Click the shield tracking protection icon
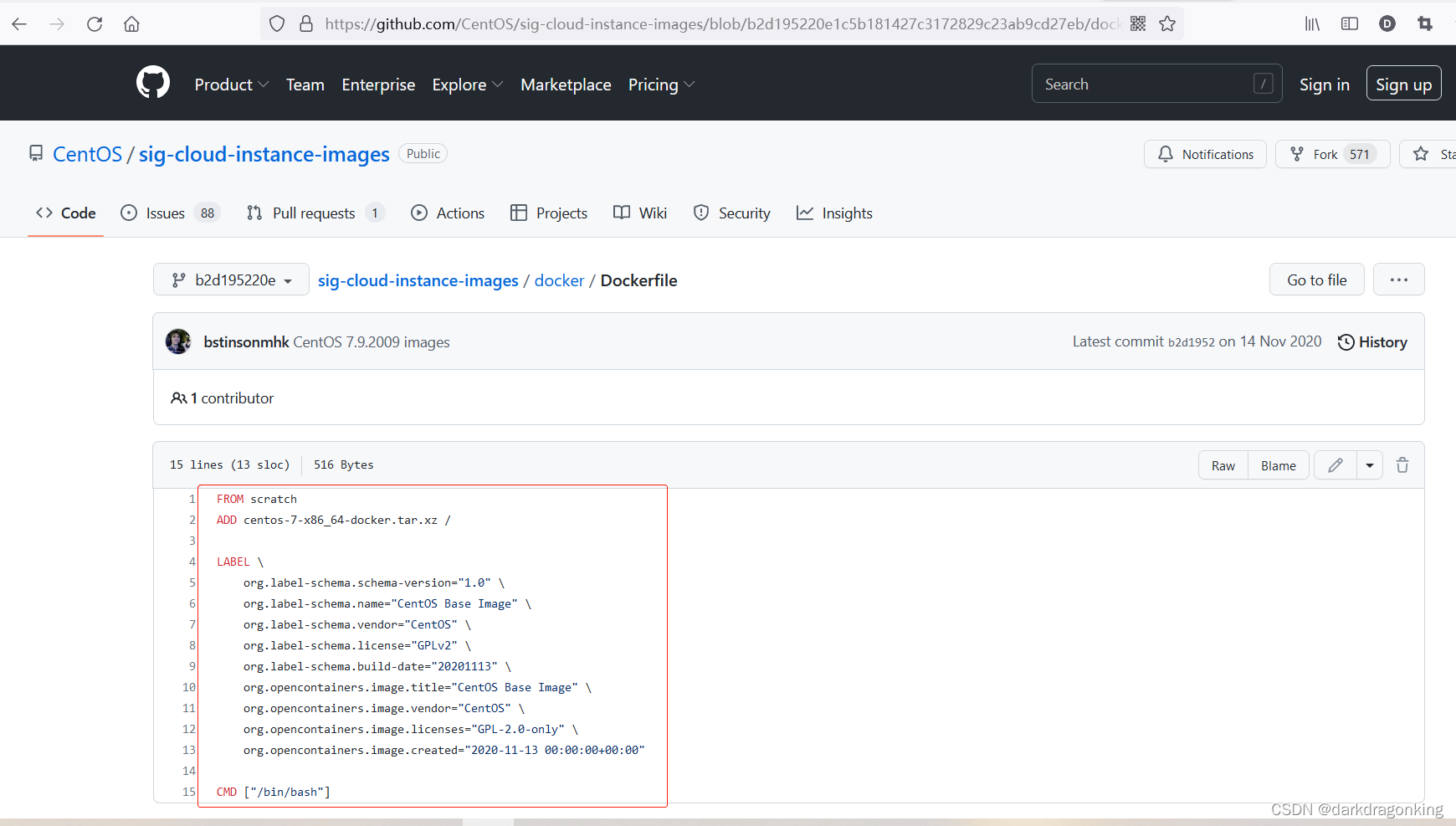This screenshot has height=826, width=1456. (x=277, y=24)
